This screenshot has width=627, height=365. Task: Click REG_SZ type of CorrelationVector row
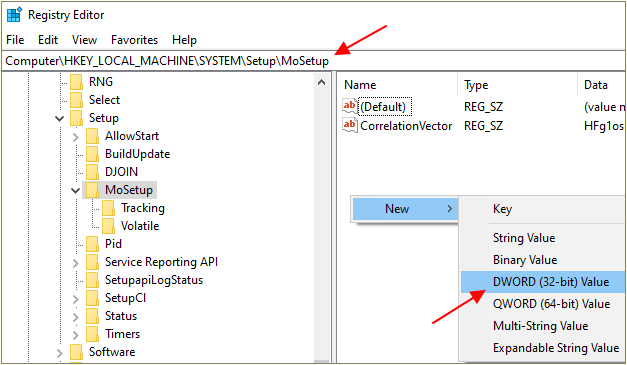click(483, 126)
